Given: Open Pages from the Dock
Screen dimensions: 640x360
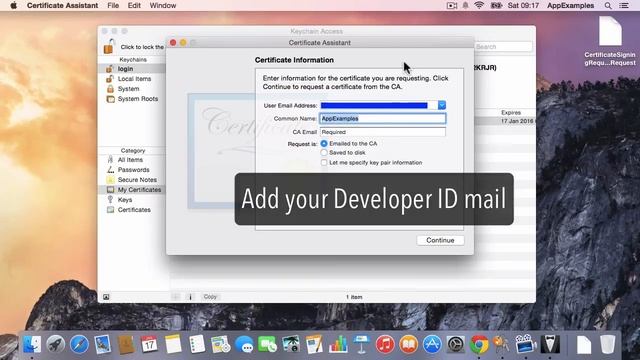Looking at the screenshot, I should coord(314,344).
